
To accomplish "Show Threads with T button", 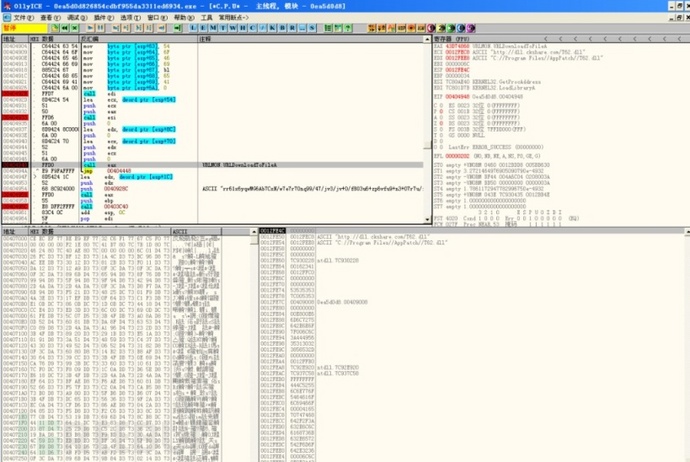I will click(x=223, y=28).
